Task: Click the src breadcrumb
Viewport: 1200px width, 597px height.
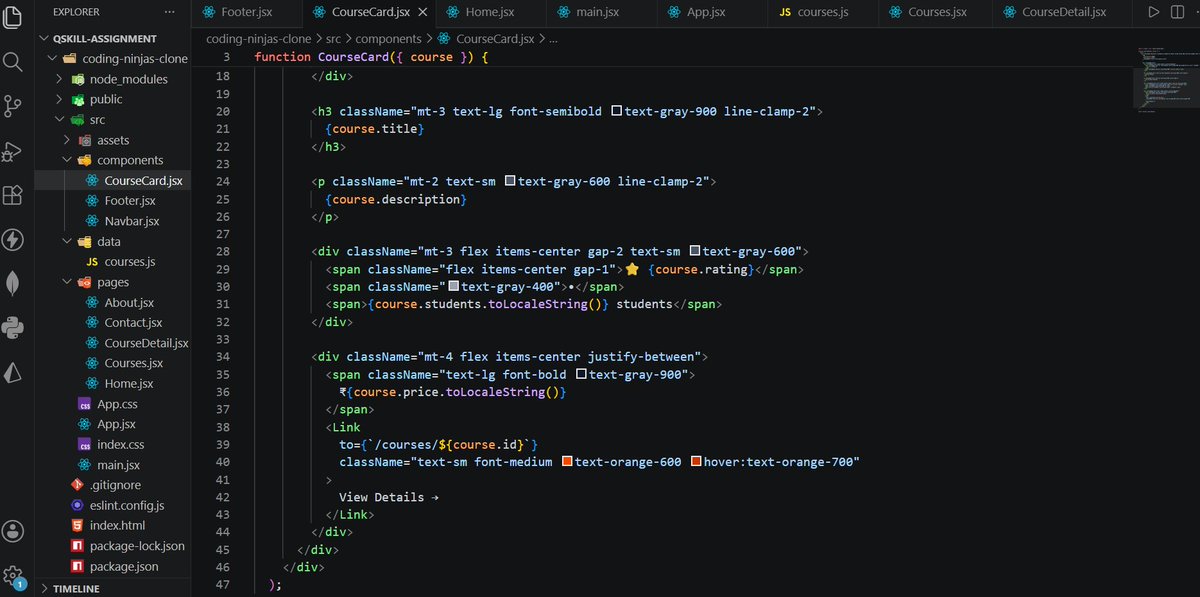Action: click(x=334, y=39)
